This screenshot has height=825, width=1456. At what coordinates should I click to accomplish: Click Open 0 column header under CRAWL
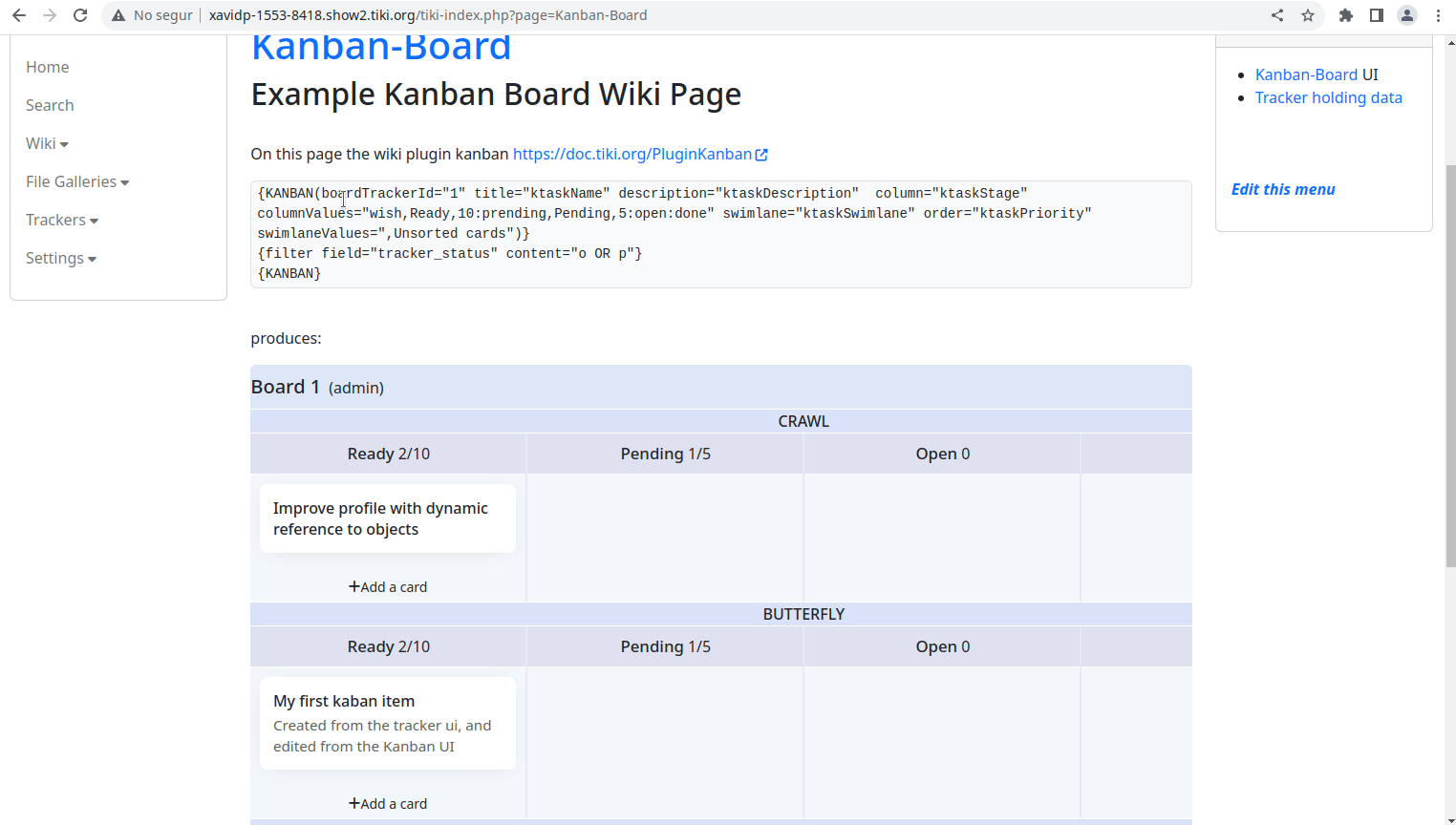pos(942,454)
